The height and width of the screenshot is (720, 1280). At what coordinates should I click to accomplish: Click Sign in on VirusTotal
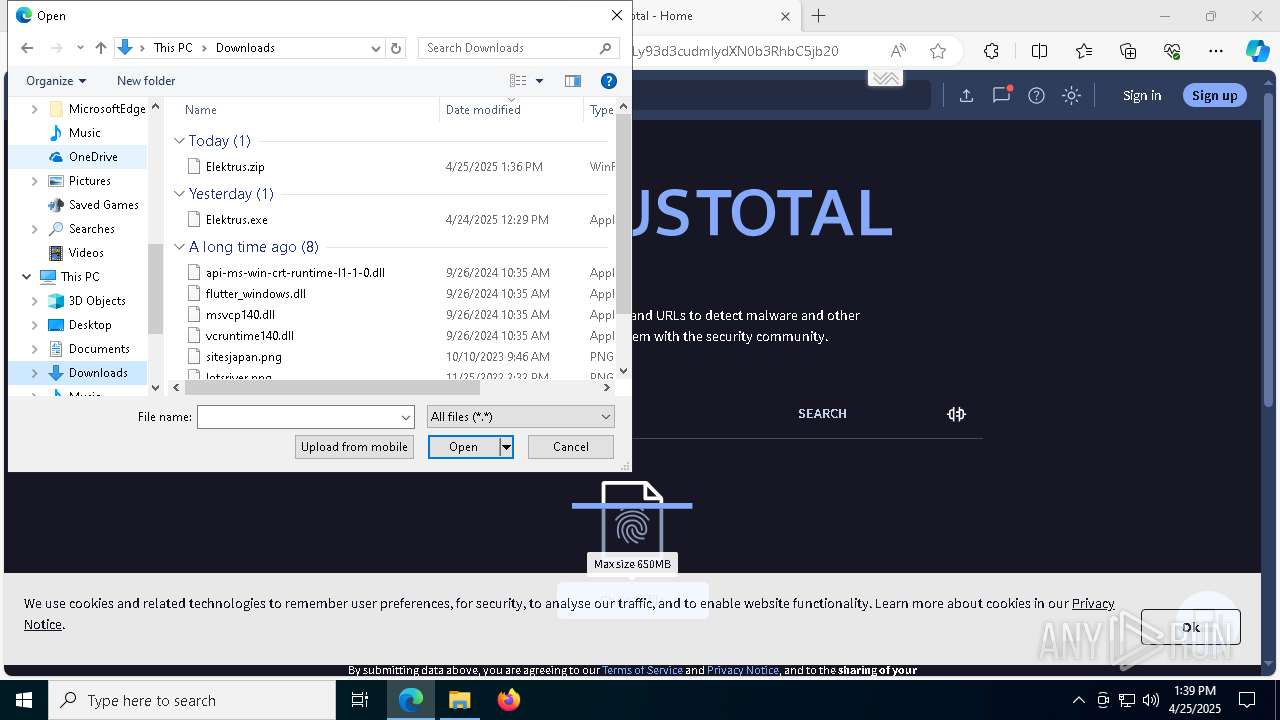(1142, 95)
